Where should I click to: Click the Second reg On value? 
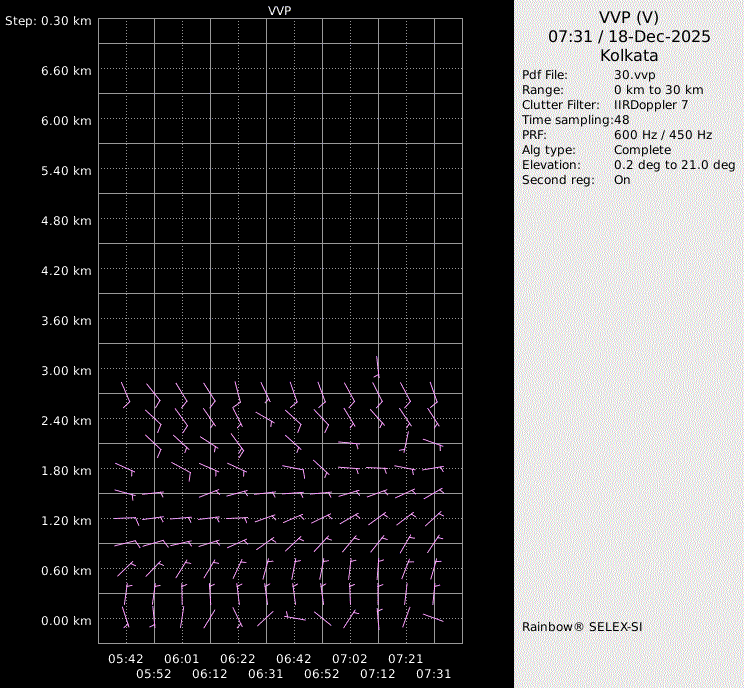click(x=622, y=180)
